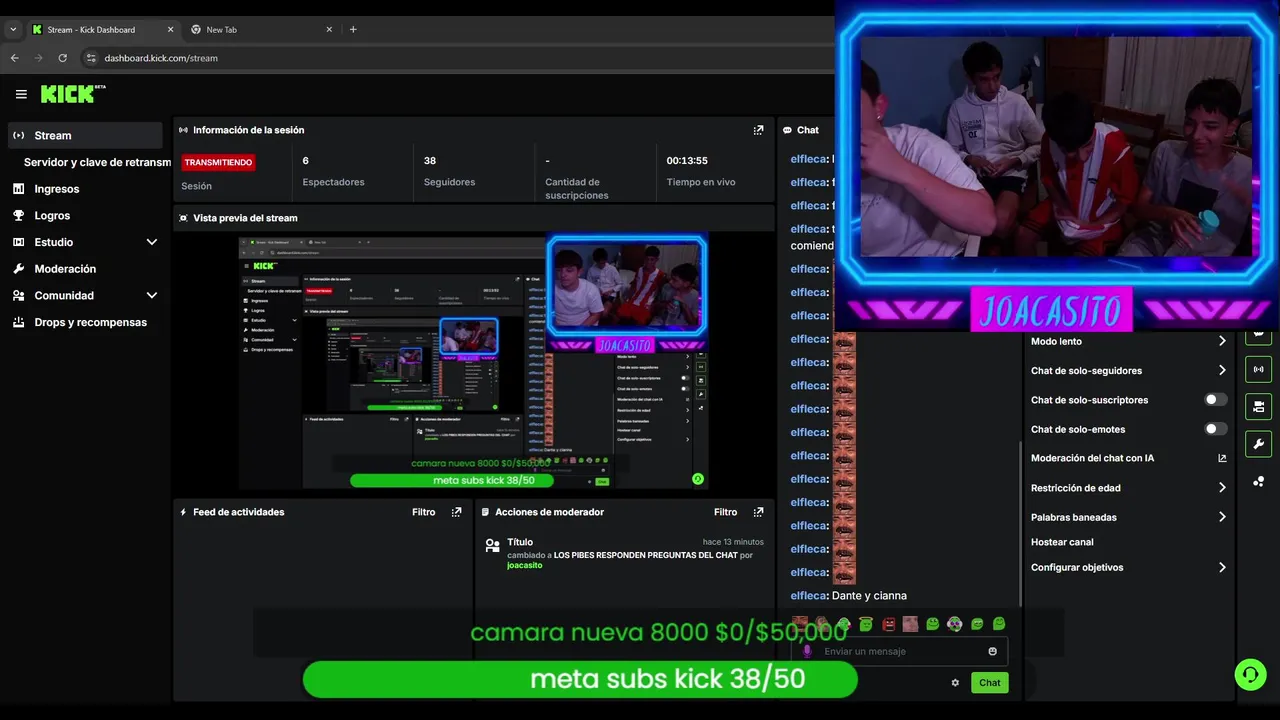This screenshot has width=1280, height=720.
Task: Switch to Stream - Kick Dashboard tab
Action: 102,29
